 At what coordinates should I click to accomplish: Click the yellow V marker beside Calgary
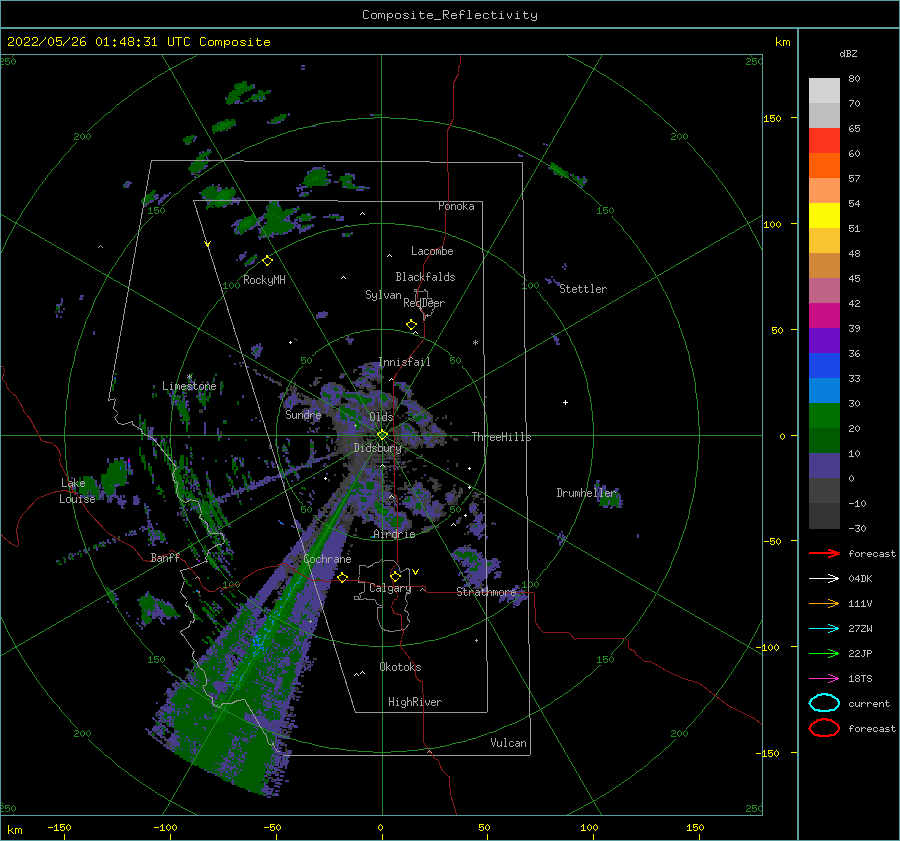pos(416,572)
